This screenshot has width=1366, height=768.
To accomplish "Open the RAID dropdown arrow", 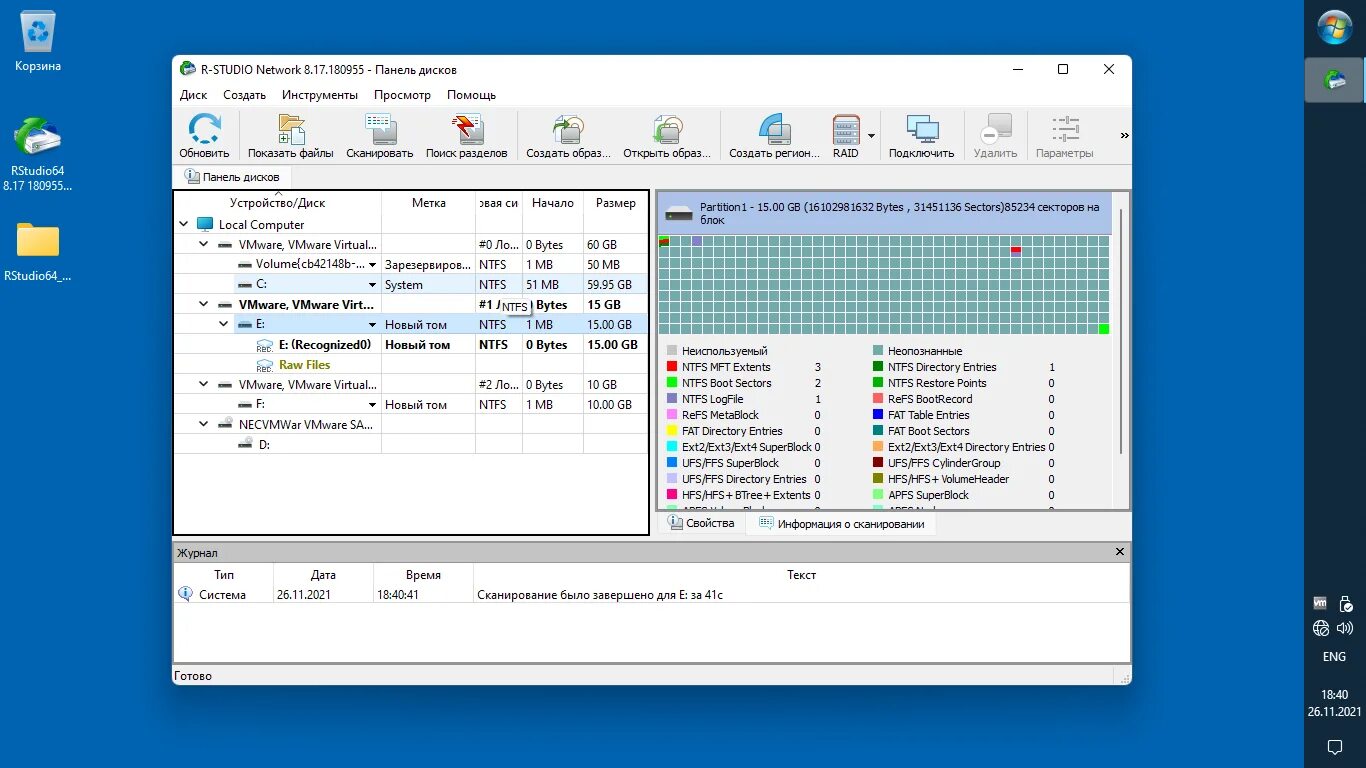I will (x=871, y=136).
